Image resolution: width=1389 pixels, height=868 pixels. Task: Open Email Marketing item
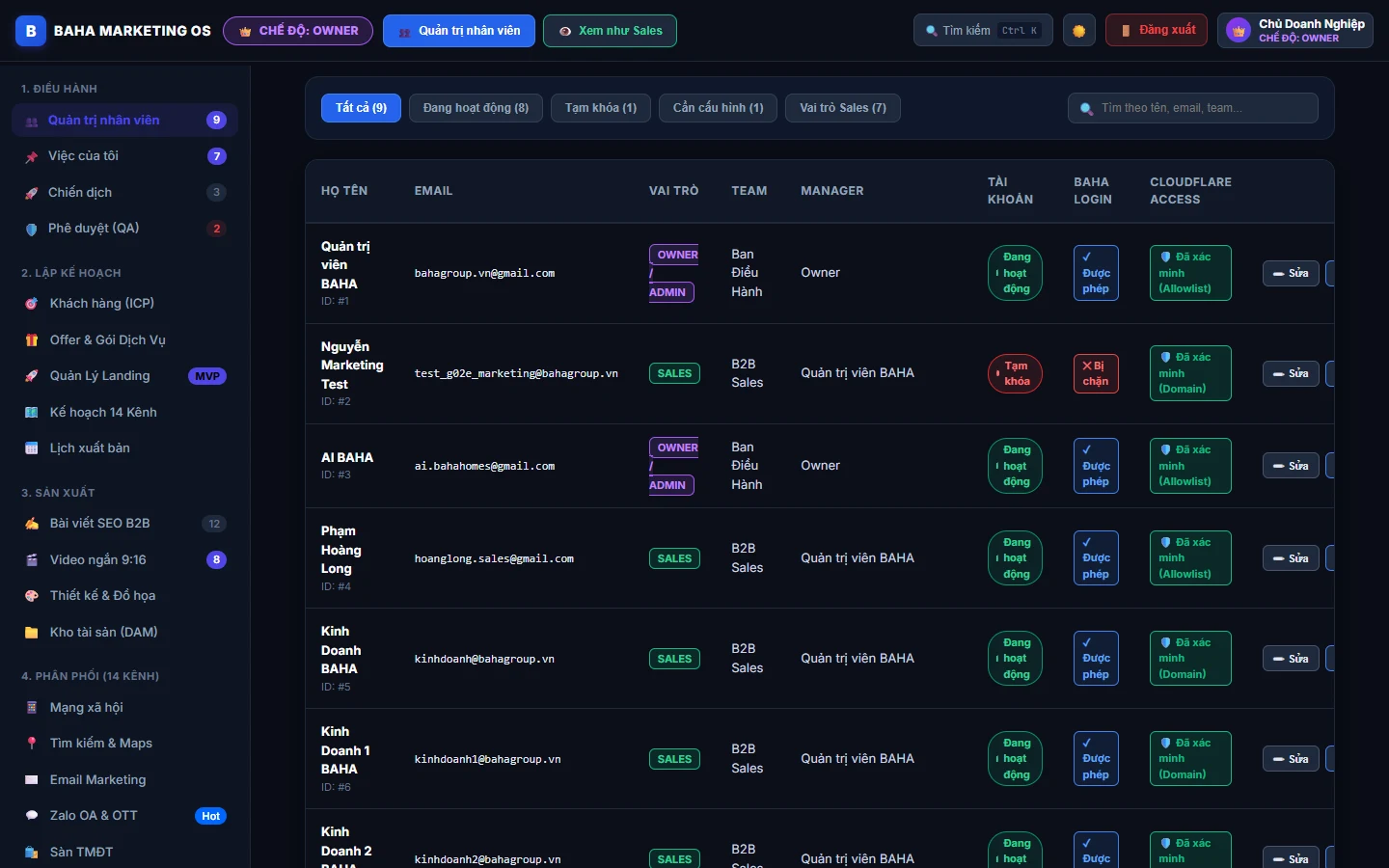[x=125, y=779]
